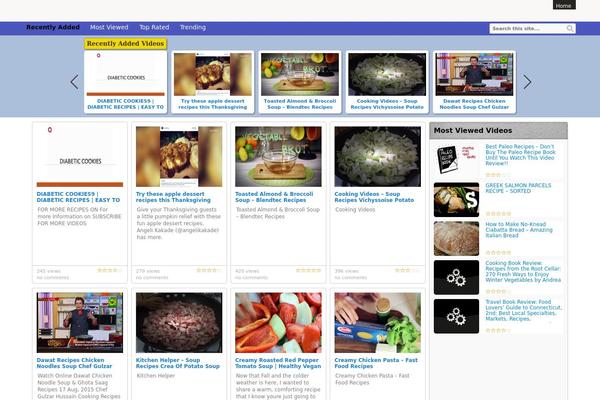Advance carousel with next arrow
600x400 pixels.
tap(527, 82)
